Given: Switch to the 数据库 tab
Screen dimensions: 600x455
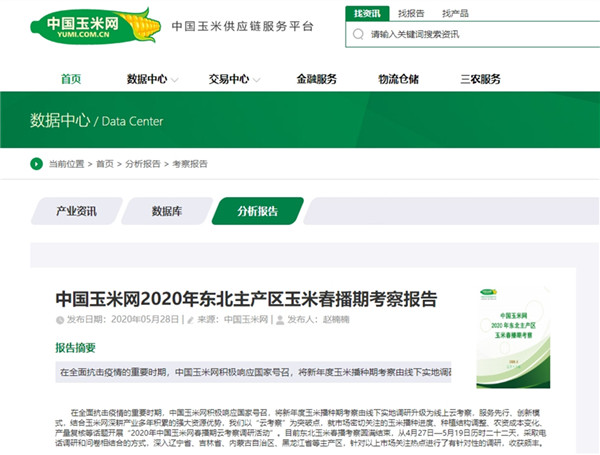Looking at the screenshot, I should click(x=167, y=211).
